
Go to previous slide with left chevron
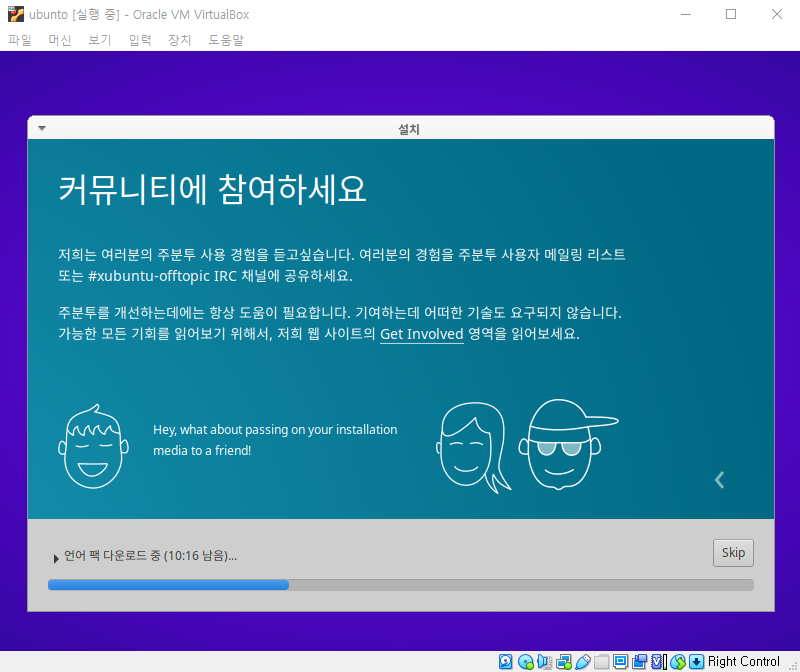pyautogui.click(x=719, y=480)
